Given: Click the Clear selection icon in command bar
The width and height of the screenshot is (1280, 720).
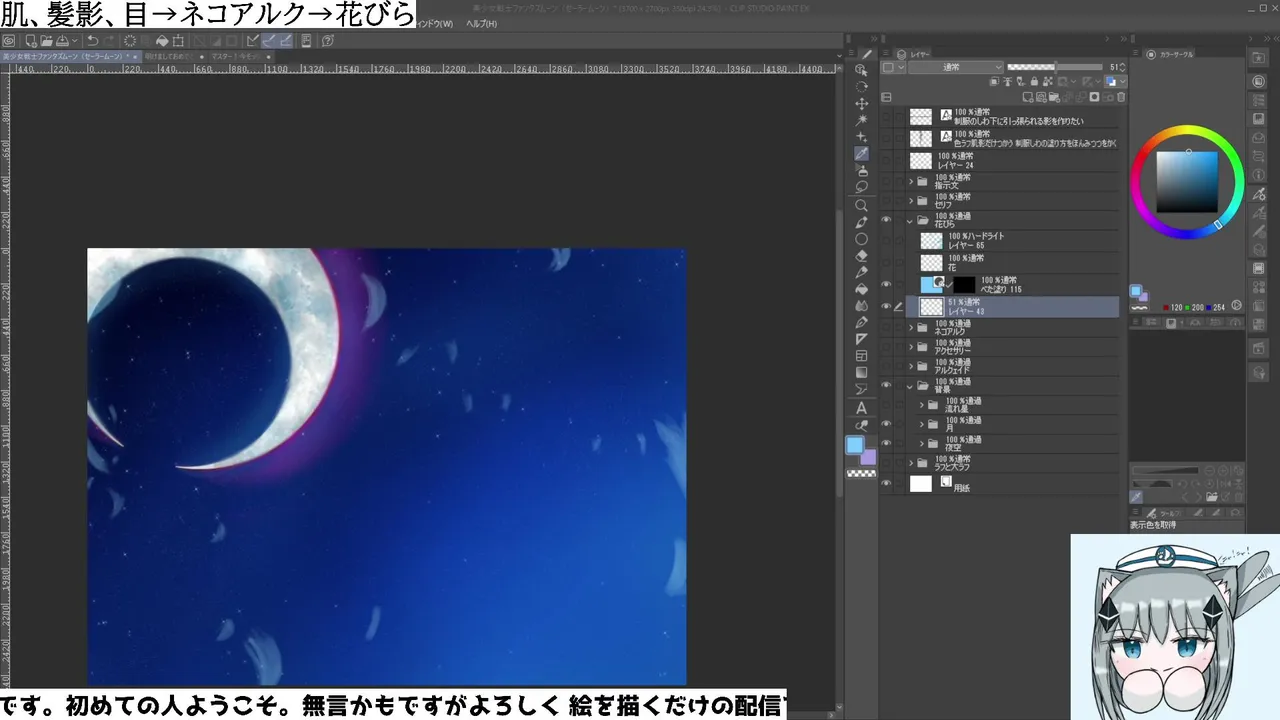Looking at the screenshot, I should (x=130, y=41).
